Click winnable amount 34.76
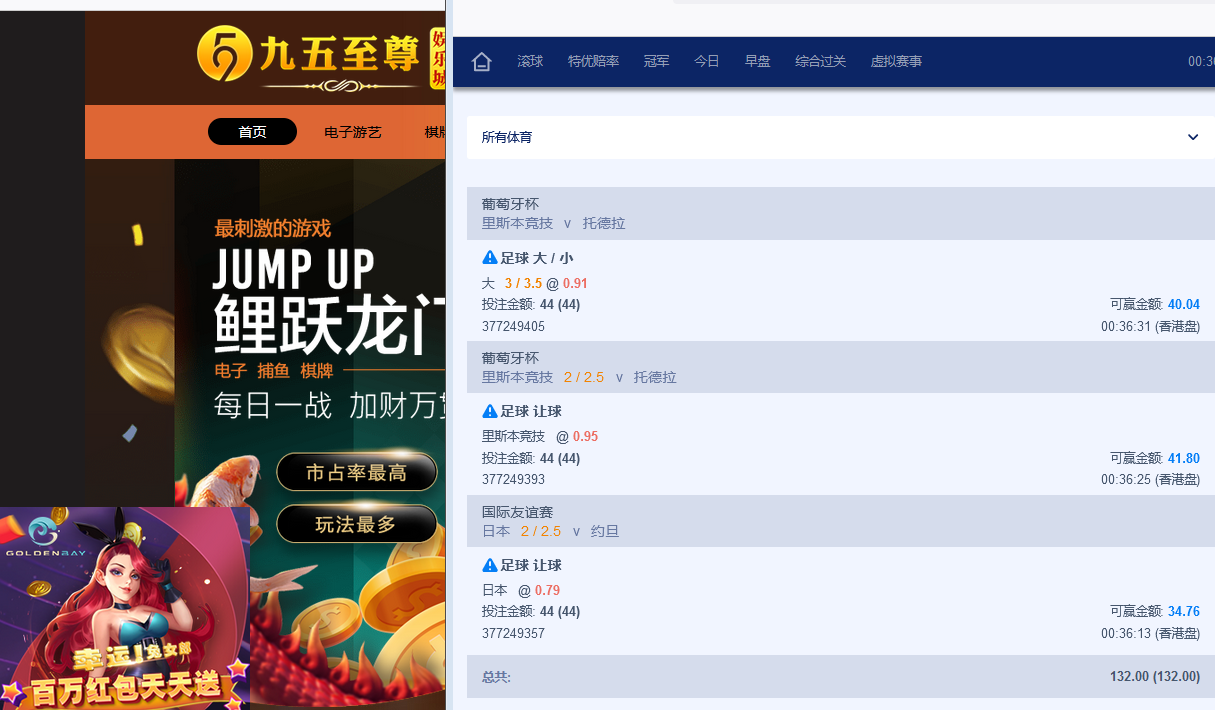The image size is (1215, 710). coord(1184,612)
